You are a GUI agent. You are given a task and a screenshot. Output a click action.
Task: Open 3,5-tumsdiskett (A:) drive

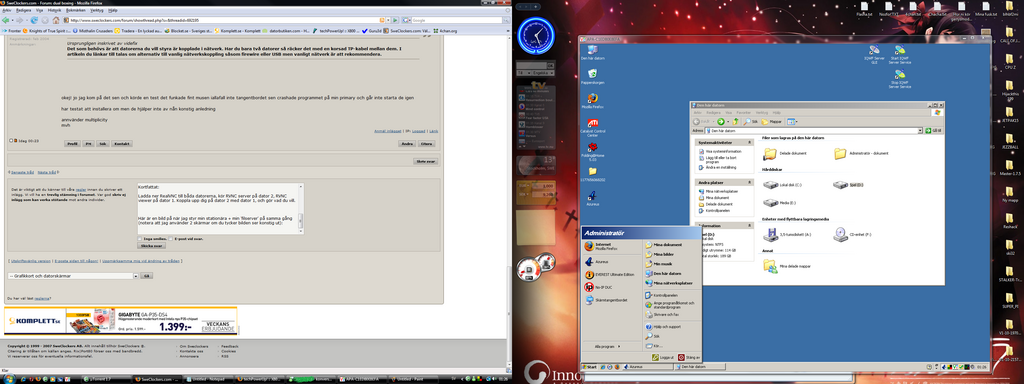[x=786, y=233]
